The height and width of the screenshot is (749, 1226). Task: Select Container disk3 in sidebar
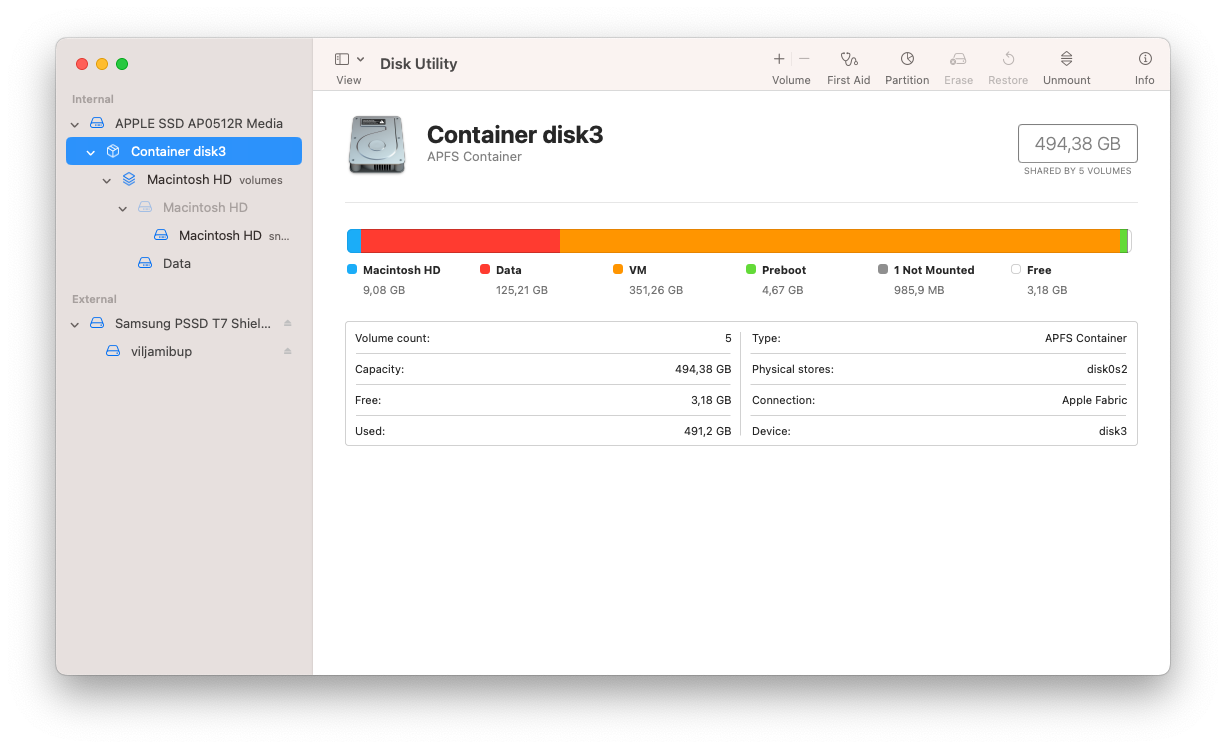(184, 151)
